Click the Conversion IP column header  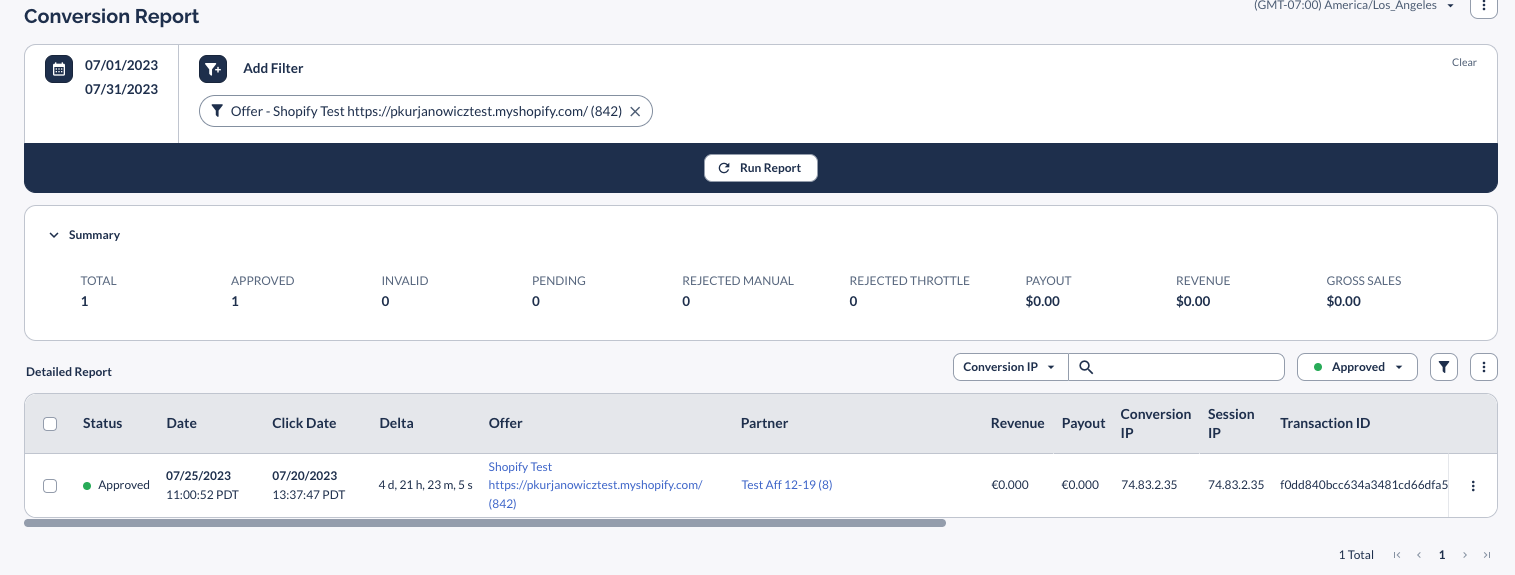click(x=1155, y=423)
